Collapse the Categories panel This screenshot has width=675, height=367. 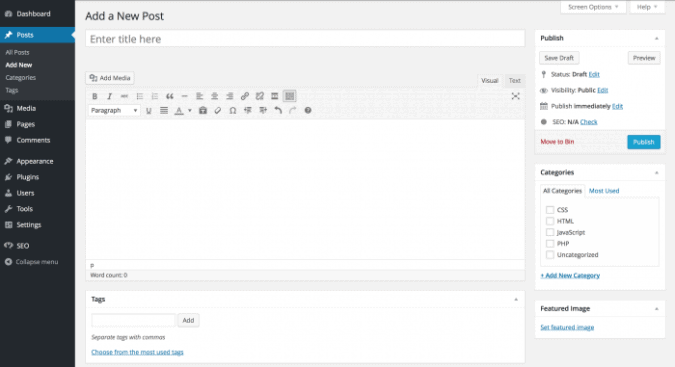656,173
